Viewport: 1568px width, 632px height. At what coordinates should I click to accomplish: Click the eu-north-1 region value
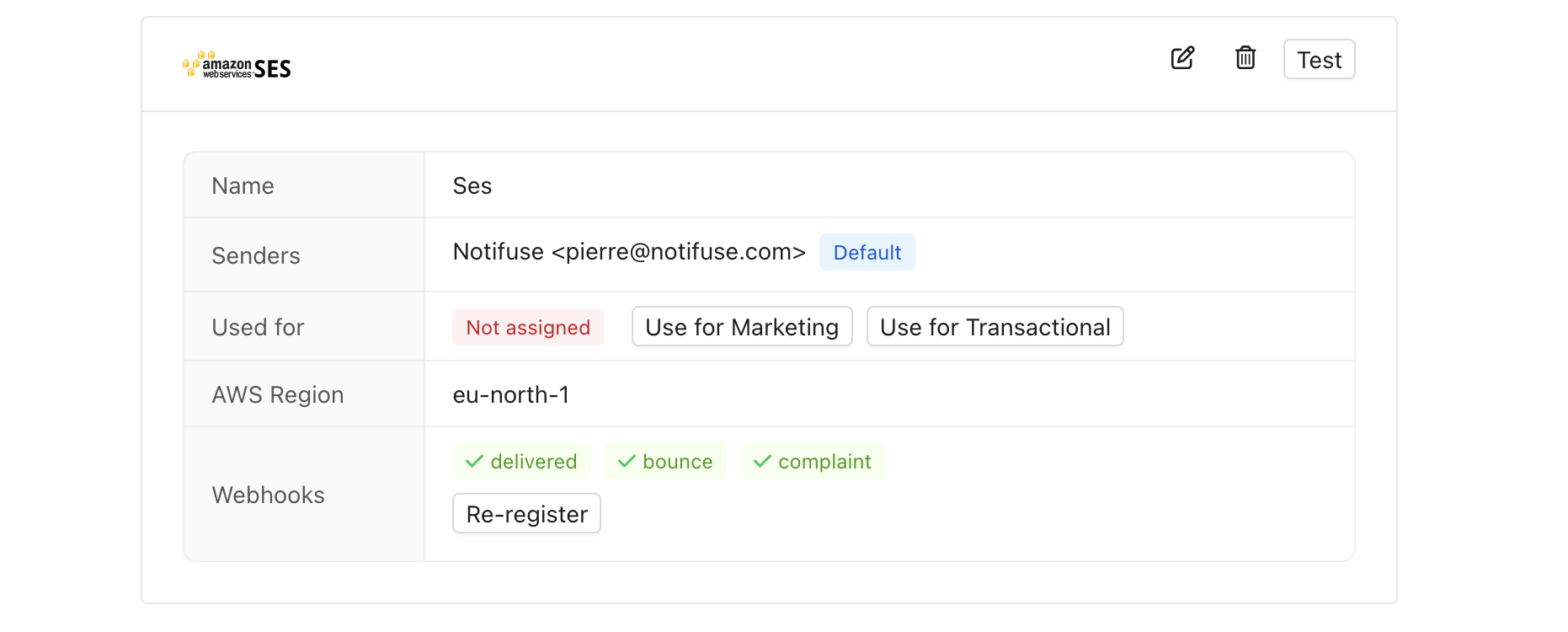click(511, 394)
